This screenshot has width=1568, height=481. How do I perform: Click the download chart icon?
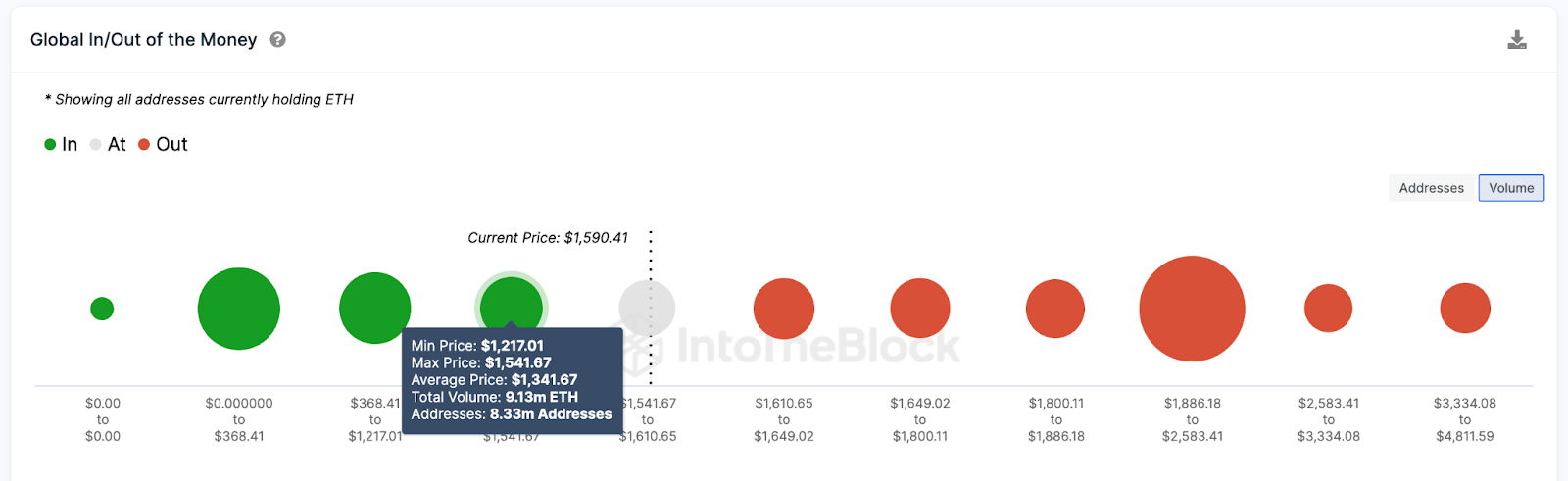[x=1516, y=40]
